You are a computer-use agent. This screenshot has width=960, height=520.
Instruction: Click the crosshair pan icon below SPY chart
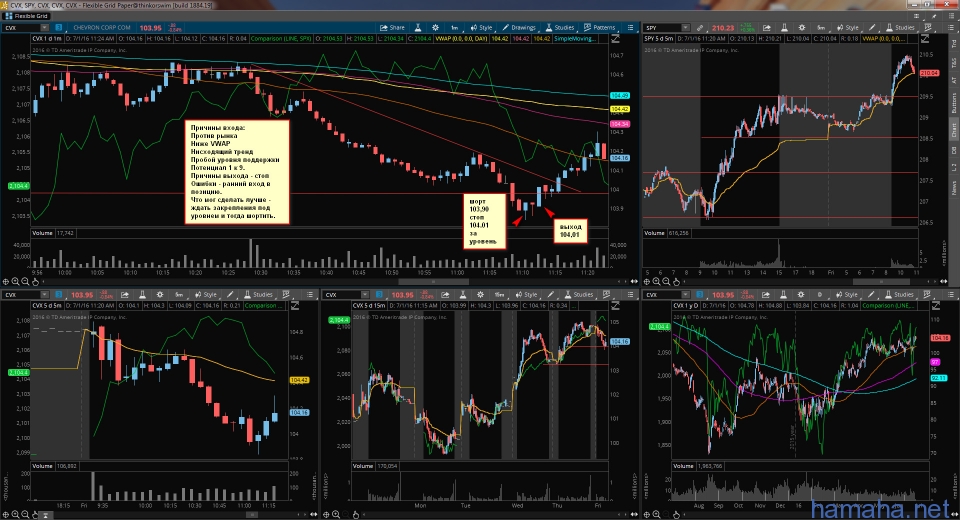coord(647,282)
